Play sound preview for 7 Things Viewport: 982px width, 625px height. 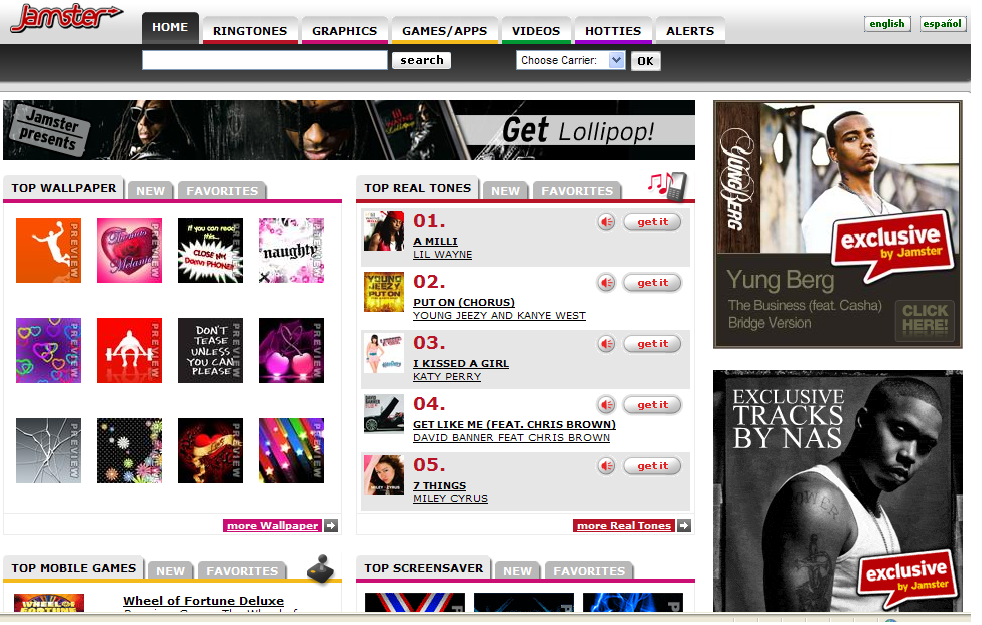[606, 466]
